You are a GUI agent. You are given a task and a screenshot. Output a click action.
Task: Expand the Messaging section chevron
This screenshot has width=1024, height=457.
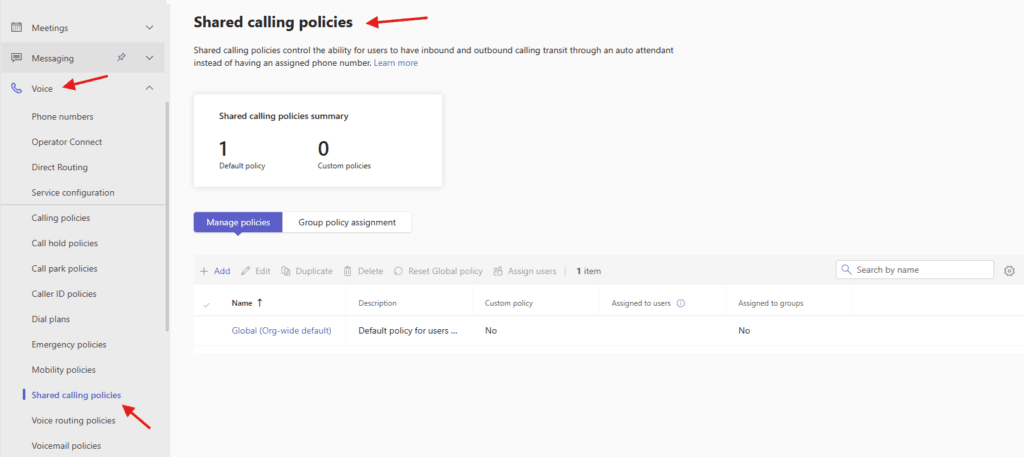coord(150,58)
